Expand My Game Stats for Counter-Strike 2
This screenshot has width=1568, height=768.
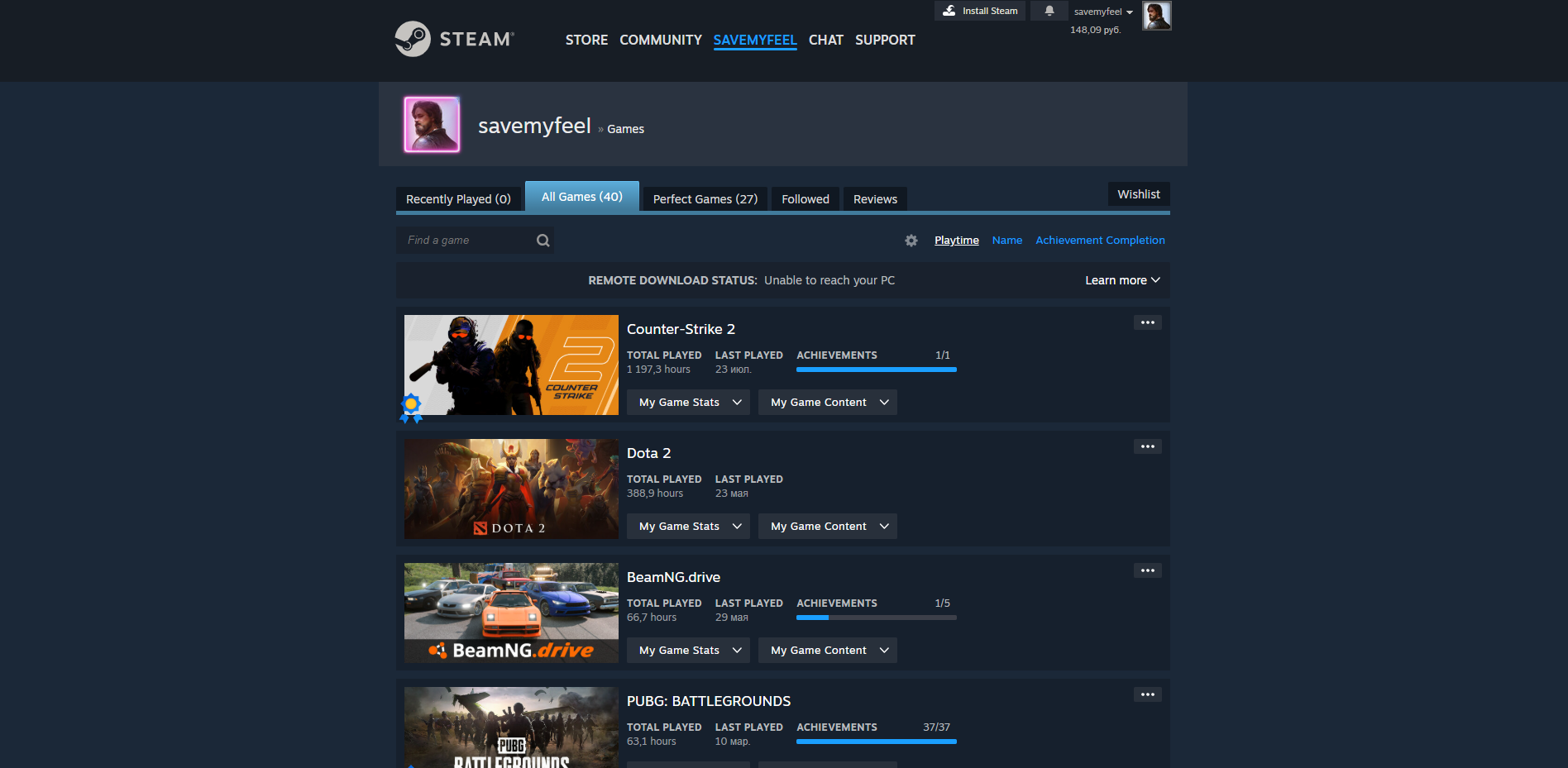point(688,403)
